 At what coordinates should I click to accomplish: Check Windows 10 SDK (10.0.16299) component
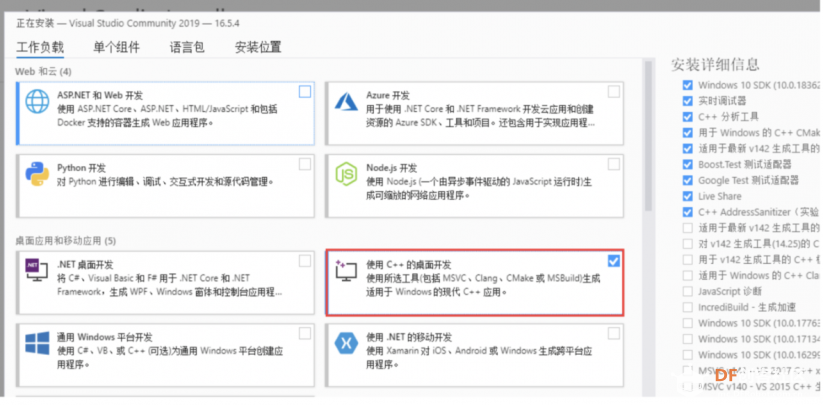coord(688,355)
